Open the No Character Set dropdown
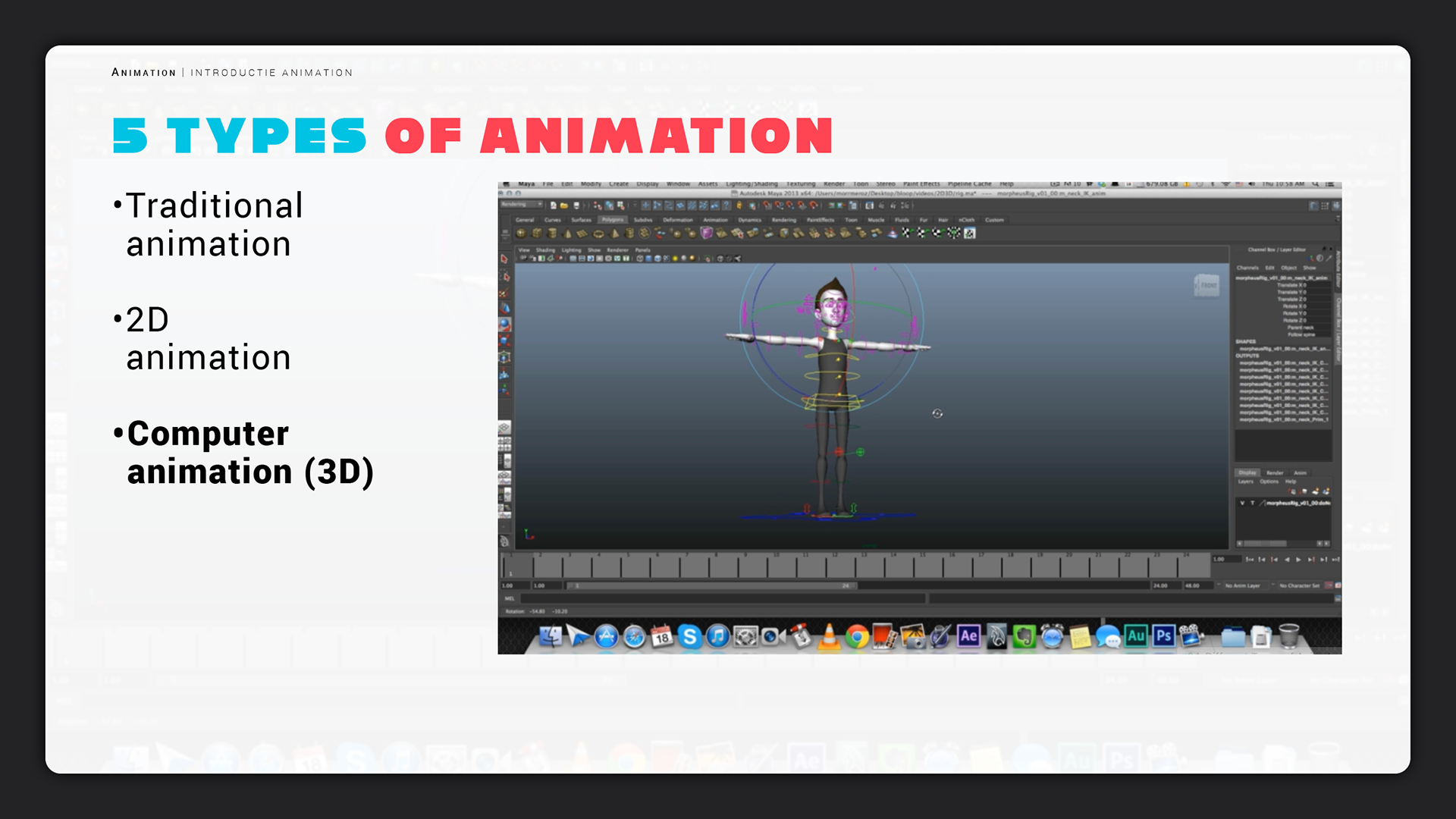This screenshot has height=819, width=1456. coord(1300,585)
